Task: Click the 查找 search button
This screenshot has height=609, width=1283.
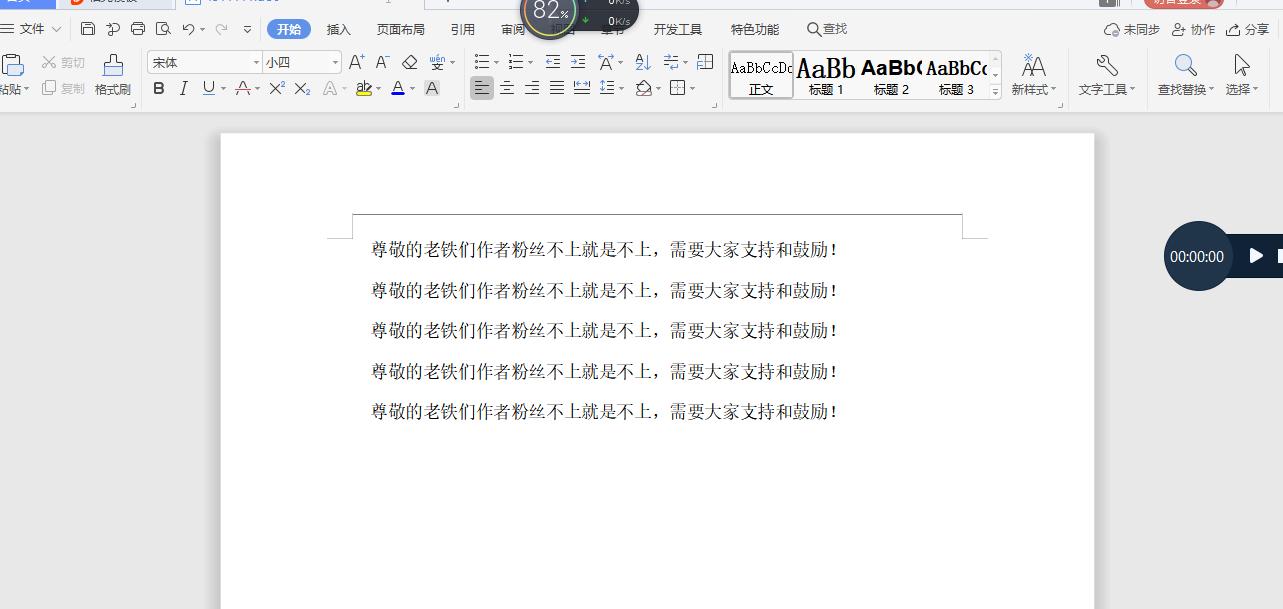Action: (827, 29)
